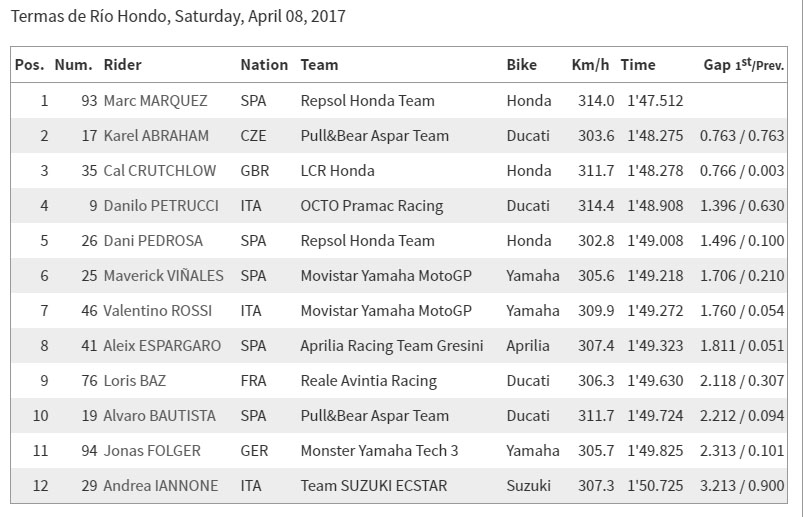Click the Time column header
Screen dimensions: 804x517
pos(638,65)
